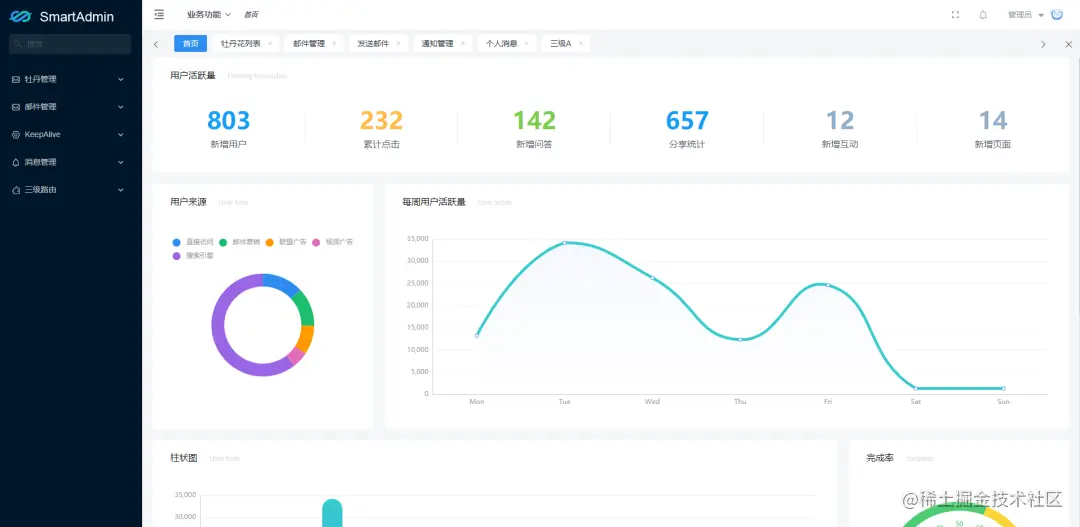This screenshot has width=1080, height=527.
Task: Switch to the 首页 tab
Action: click(x=191, y=43)
